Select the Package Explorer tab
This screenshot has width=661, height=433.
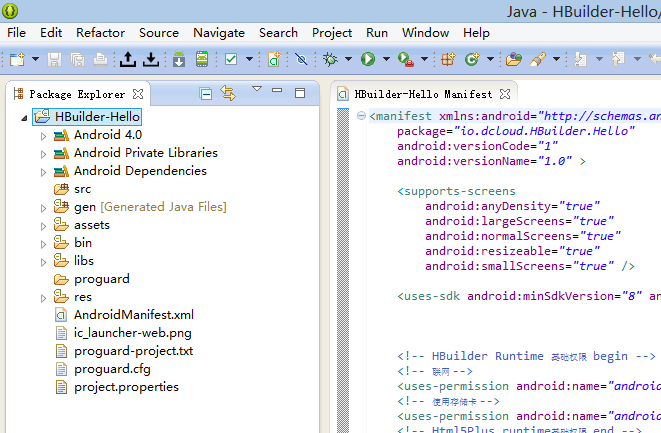(x=77, y=94)
